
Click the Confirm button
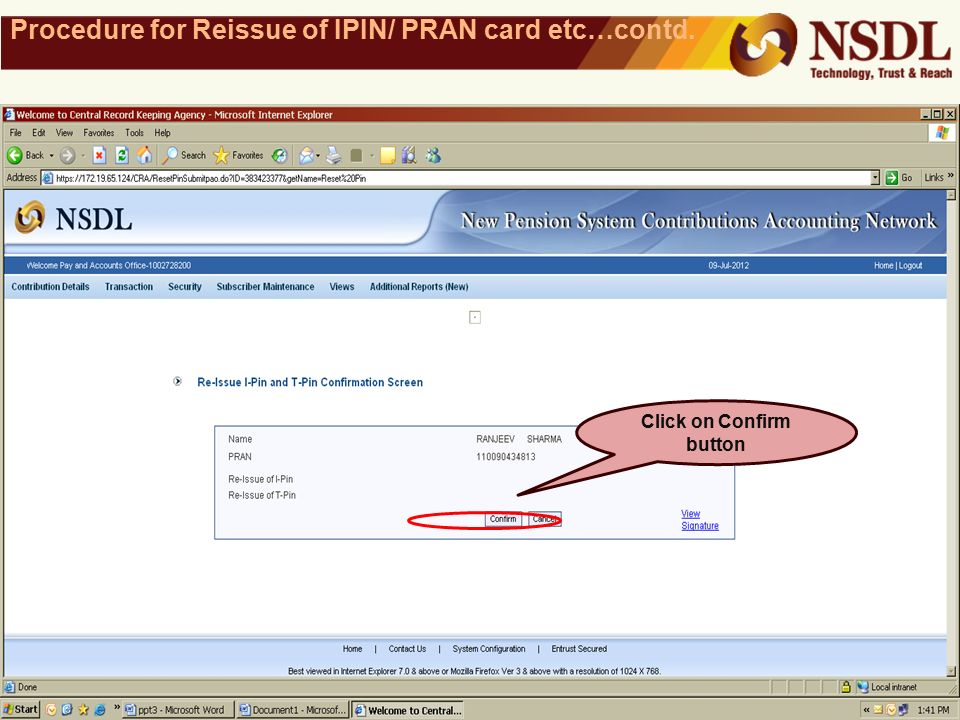[x=503, y=519]
